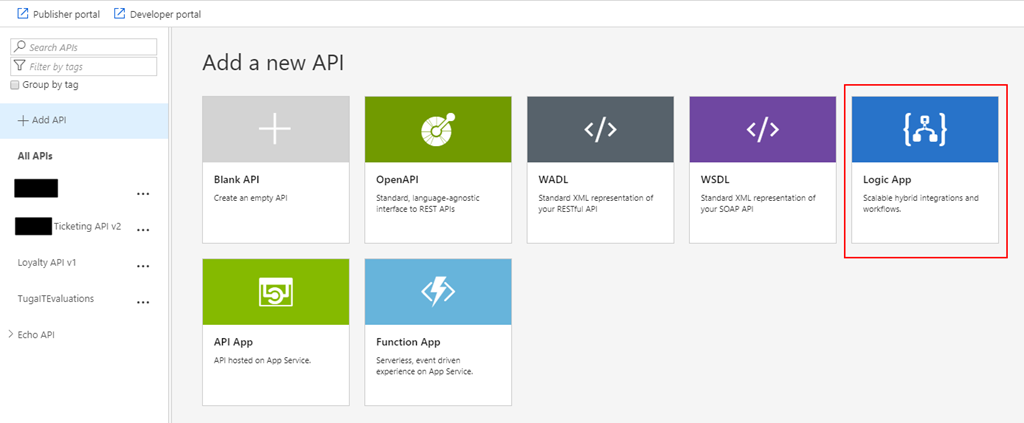Select Loyalty API v1 from list
The image size is (1024, 423).
(47, 263)
